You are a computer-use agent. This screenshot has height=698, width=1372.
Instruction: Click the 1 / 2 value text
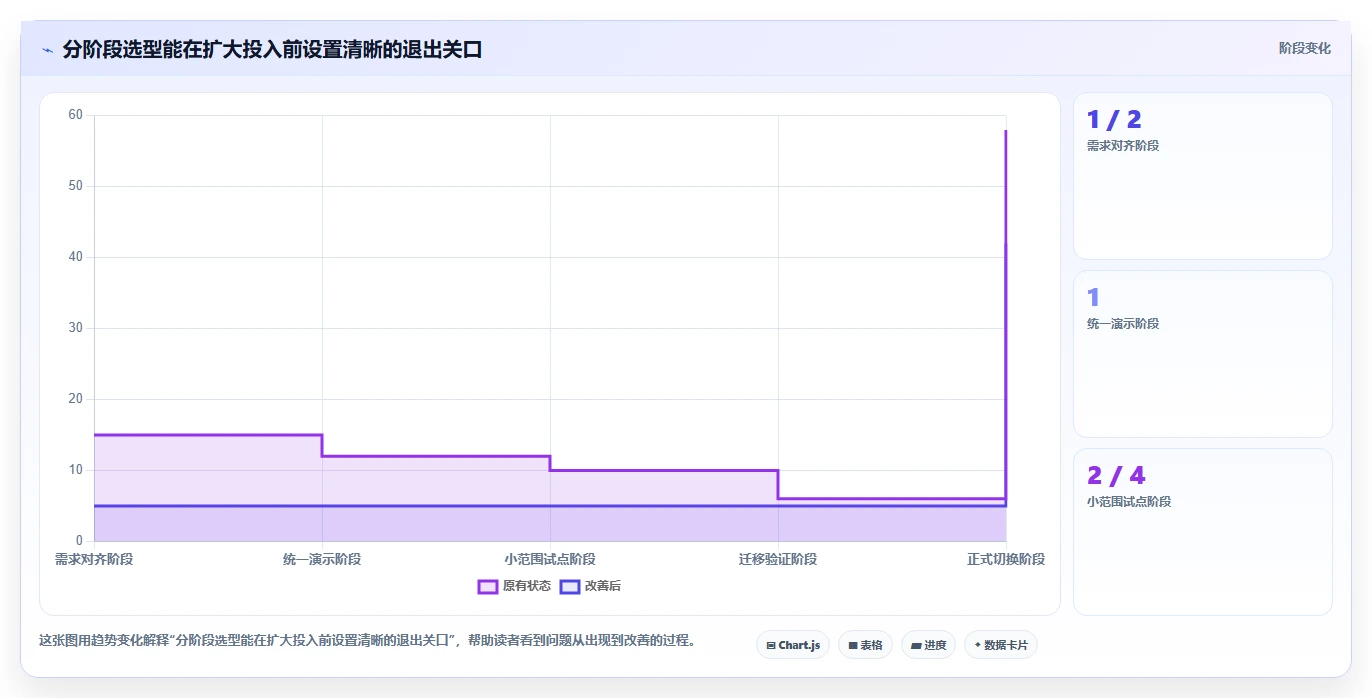point(1114,120)
